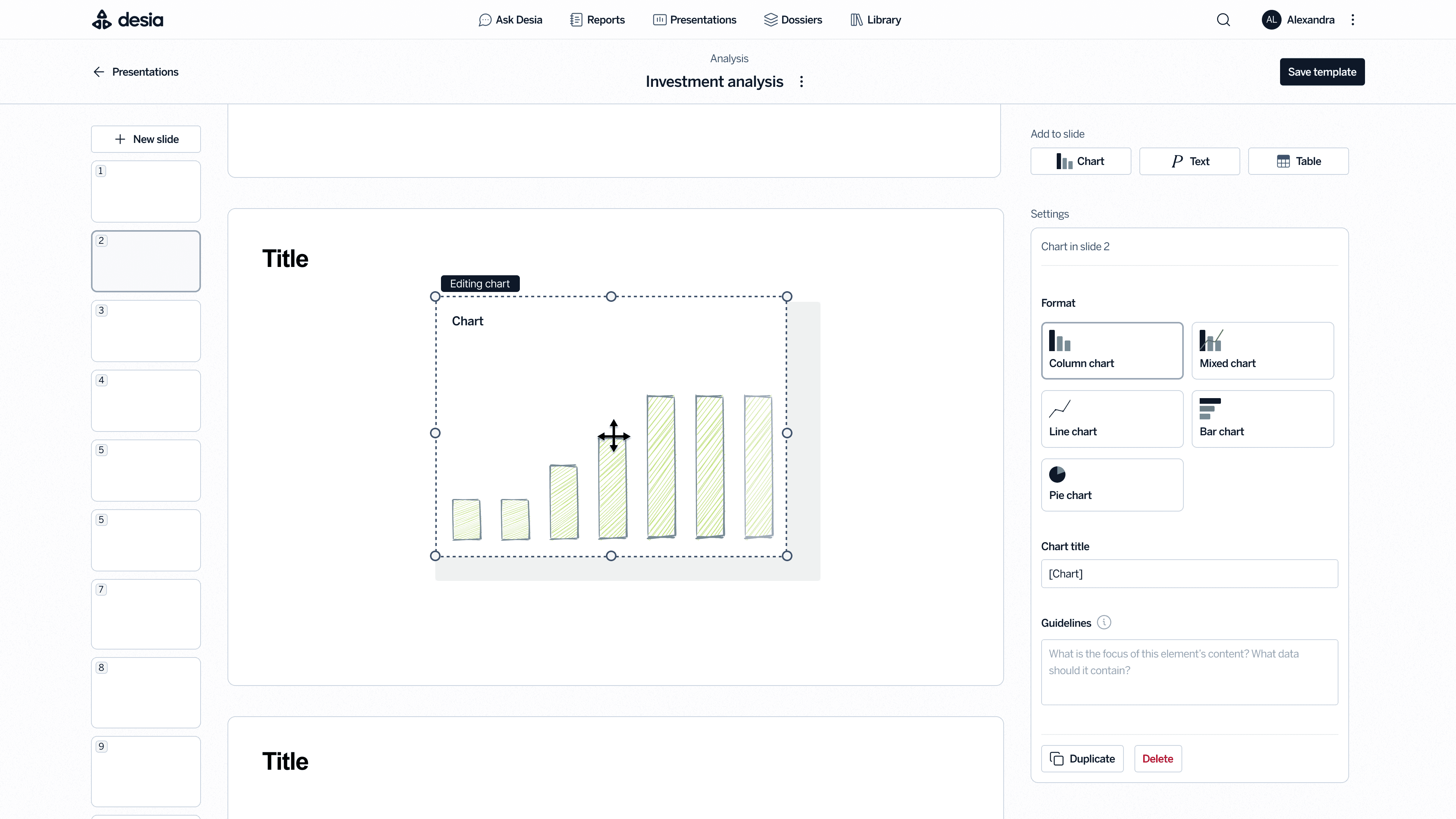
Task: Open the Reports tab
Action: pyautogui.click(x=598, y=20)
